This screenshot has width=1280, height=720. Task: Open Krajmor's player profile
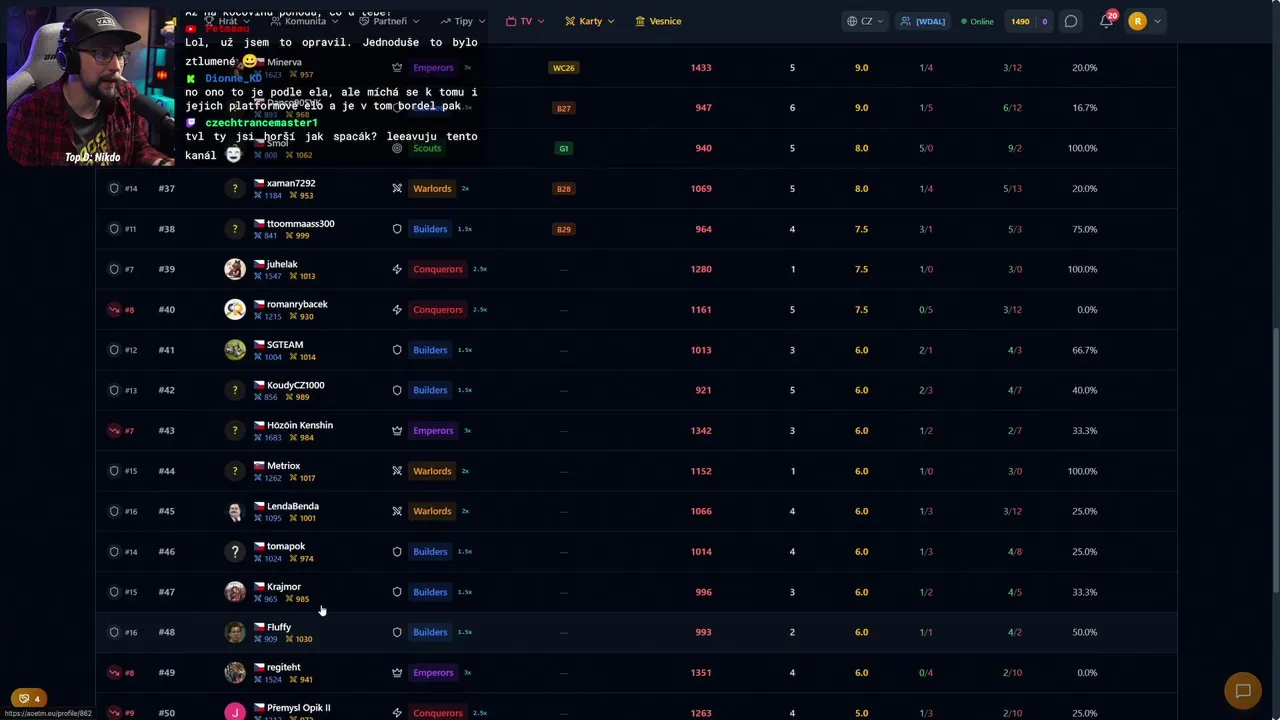(x=284, y=587)
